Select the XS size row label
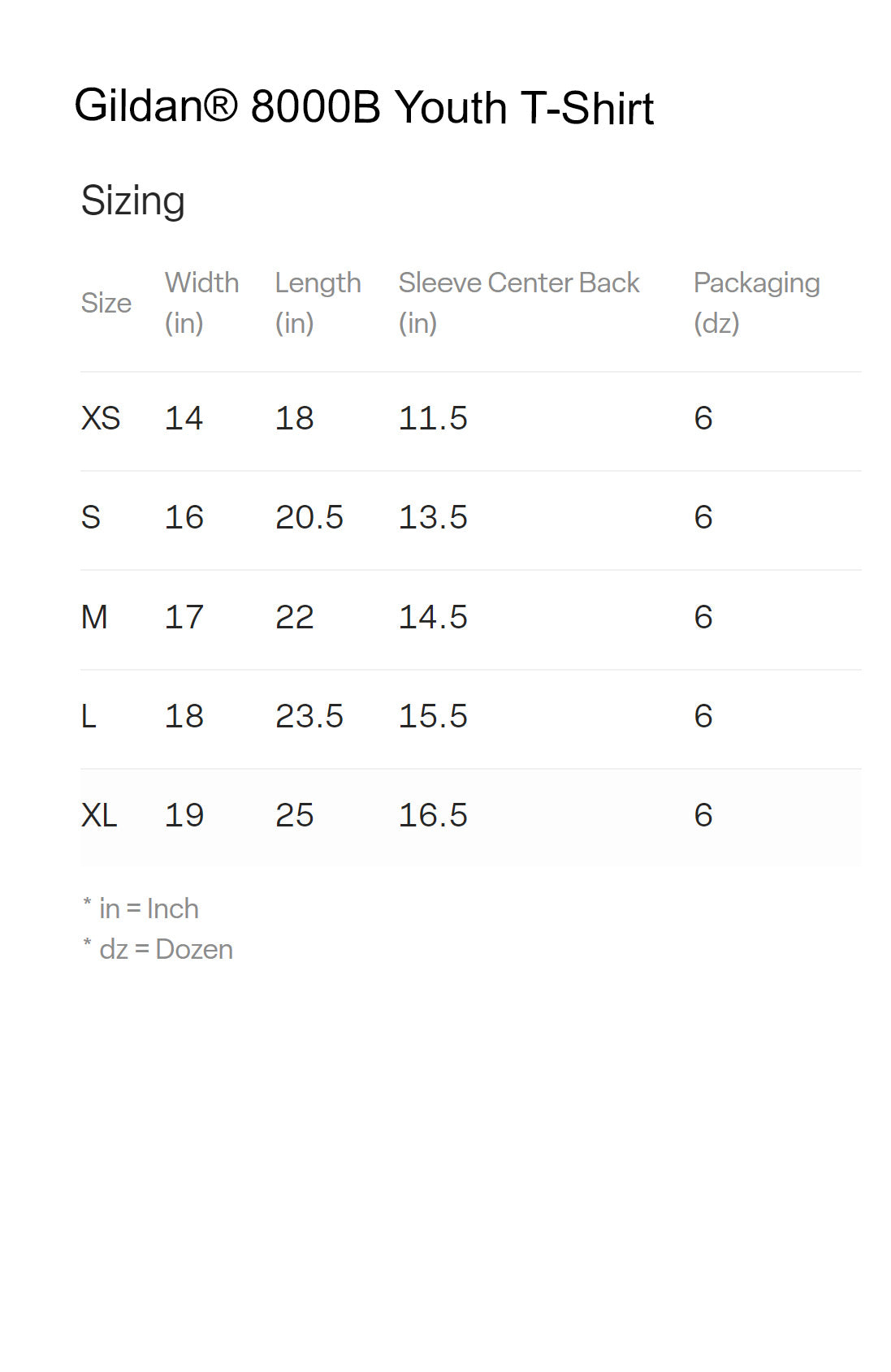891x1372 pixels. (x=101, y=418)
